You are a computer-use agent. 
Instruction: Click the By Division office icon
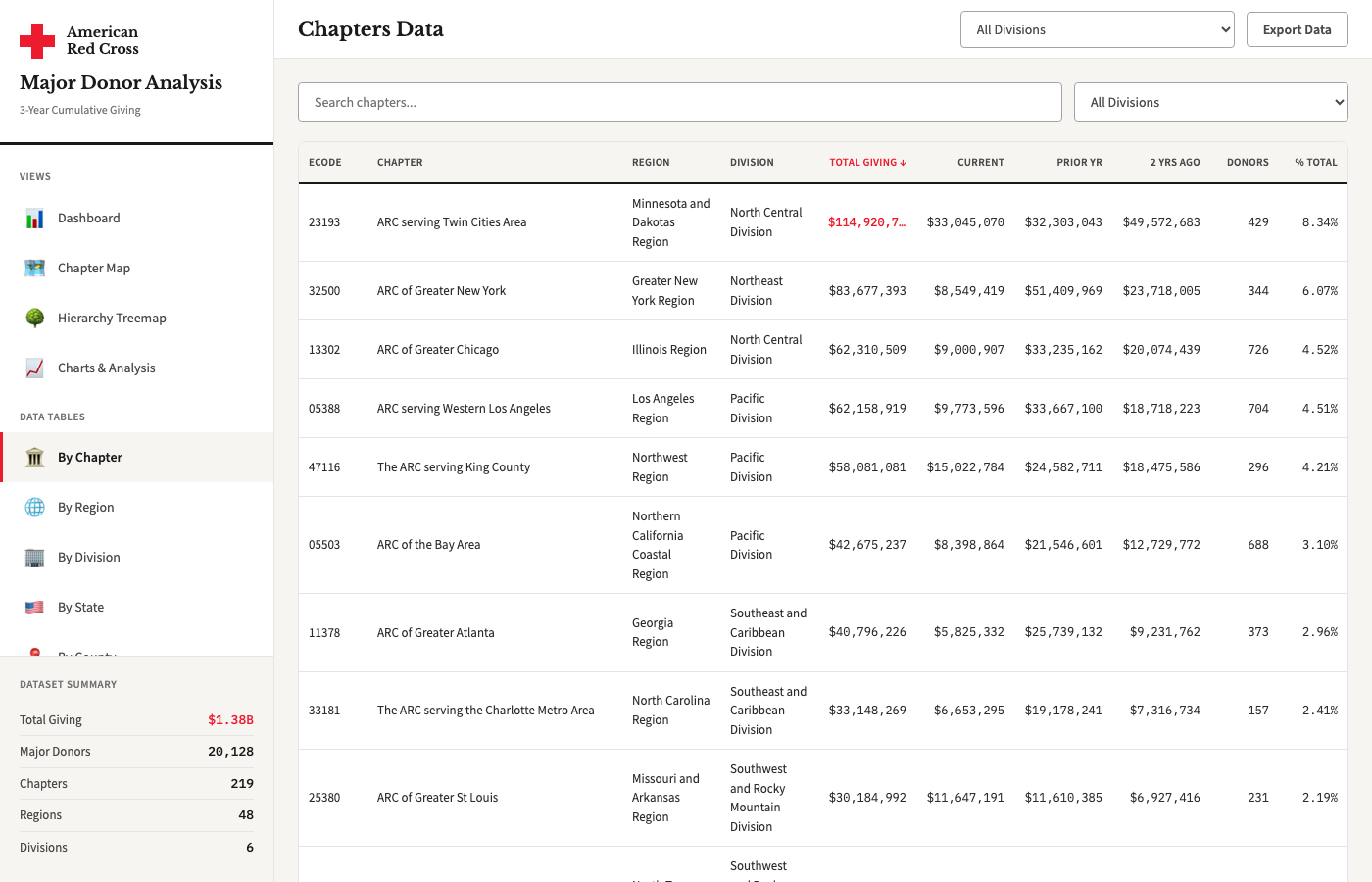[35, 558]
